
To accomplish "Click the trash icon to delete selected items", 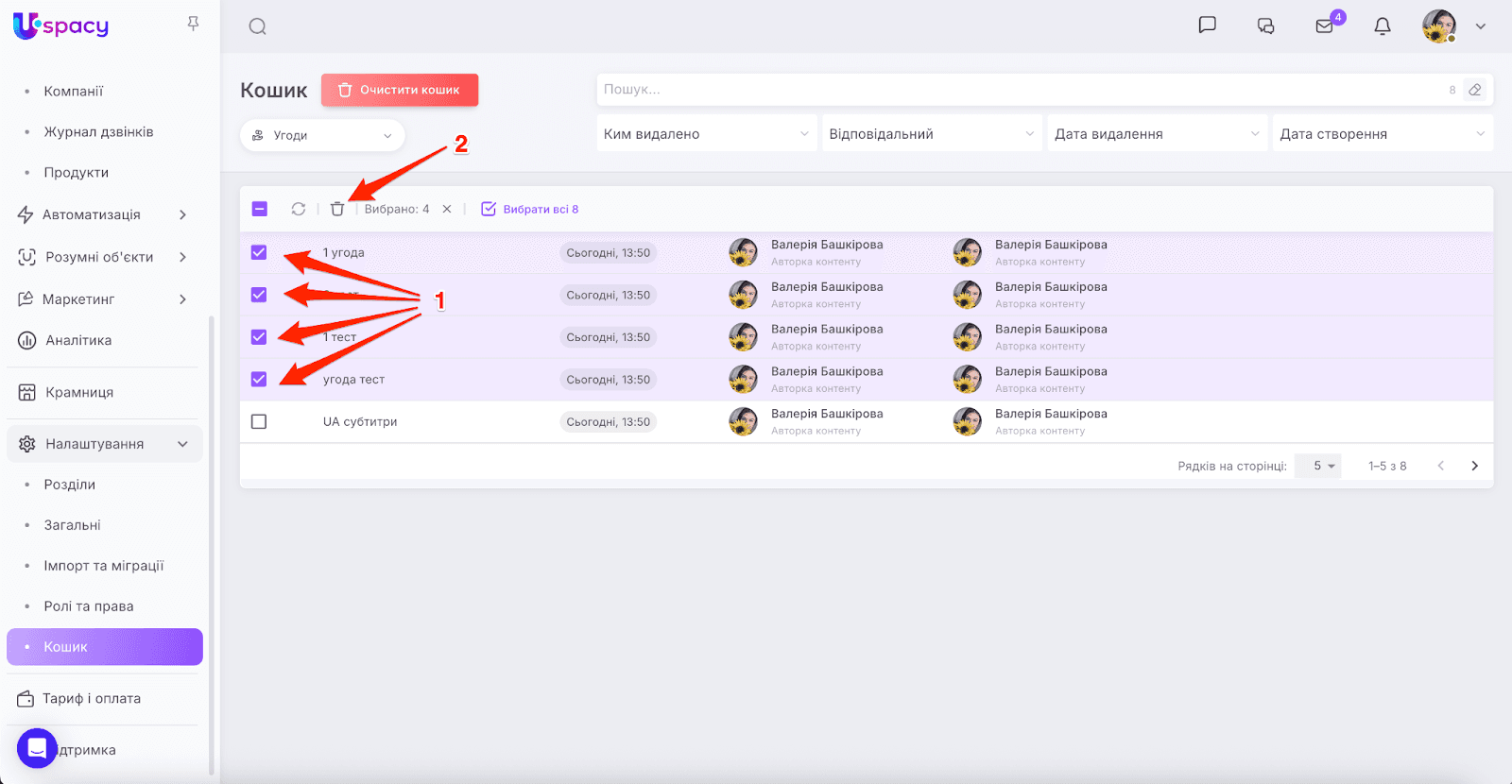I will 337,209.
